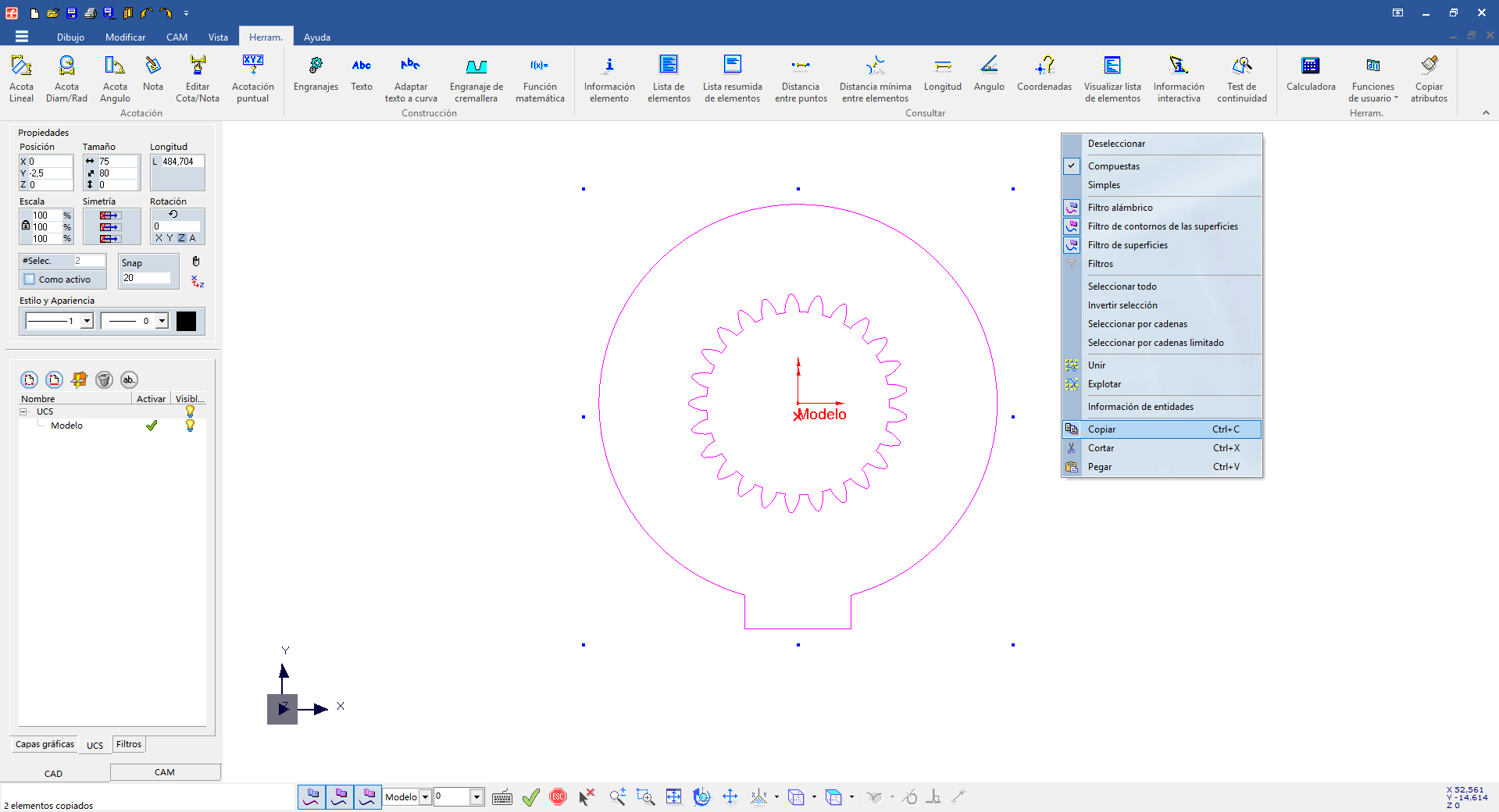Image resolution: width=1499 pixels, height=812 pixels.
Task: Collapse the UCS tree node
Action: [x=23, y=411]
